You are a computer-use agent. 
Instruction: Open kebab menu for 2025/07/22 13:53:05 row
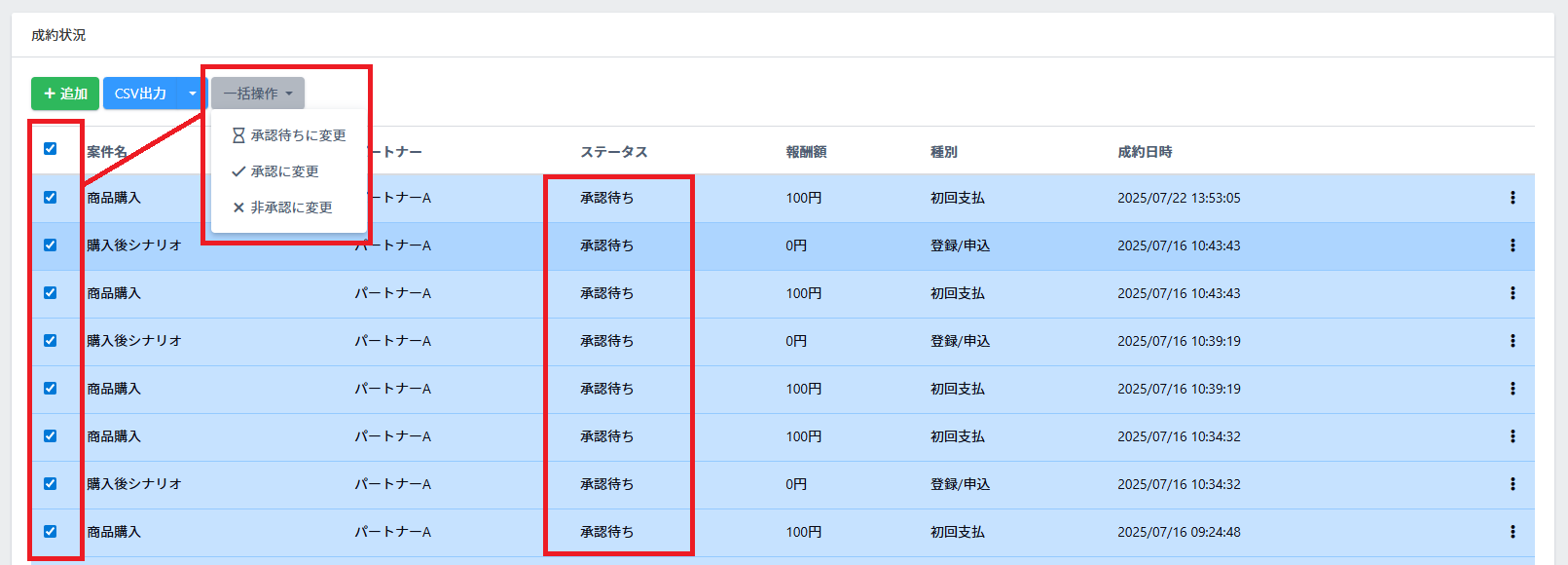1512,198
